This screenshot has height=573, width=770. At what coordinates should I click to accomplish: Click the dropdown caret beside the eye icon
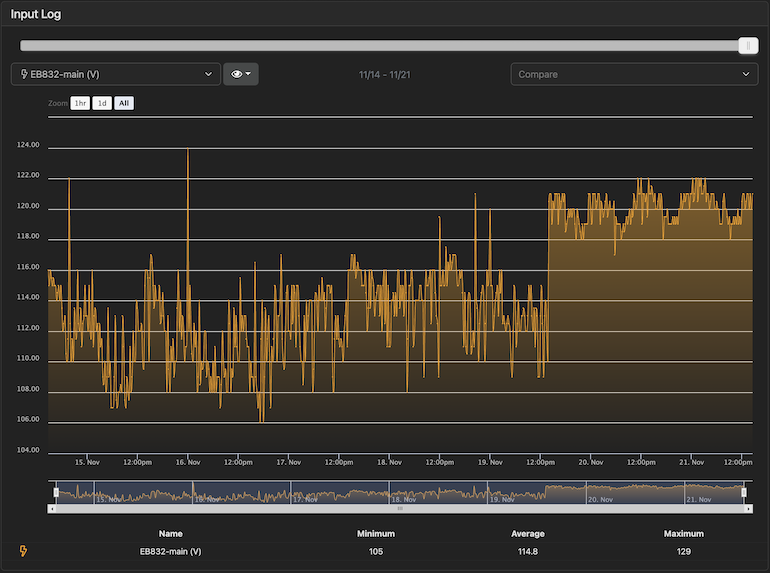pyautogui.click(x=248, y=74)
